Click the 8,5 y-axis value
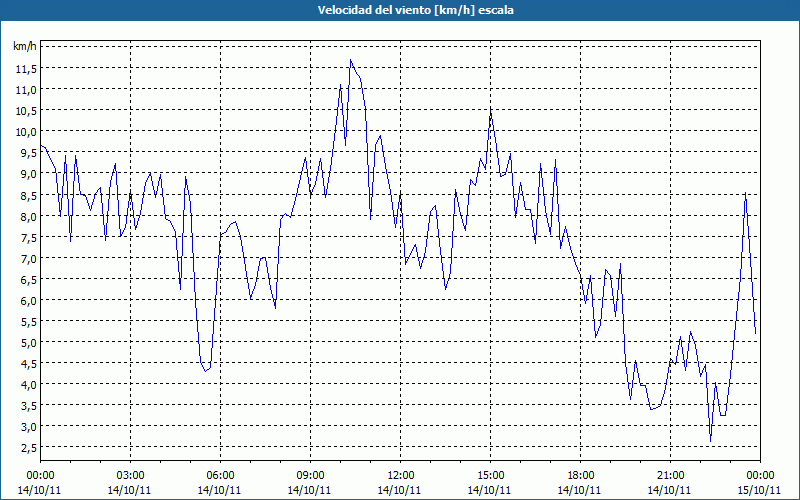The height and width of the screenshot is (500, 800). click(x=28, y=195)
